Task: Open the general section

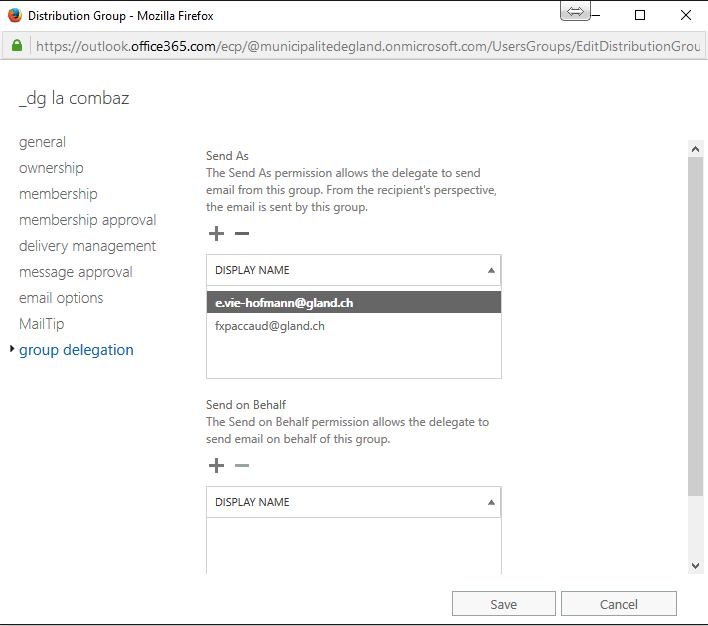Action: [42, 142]
